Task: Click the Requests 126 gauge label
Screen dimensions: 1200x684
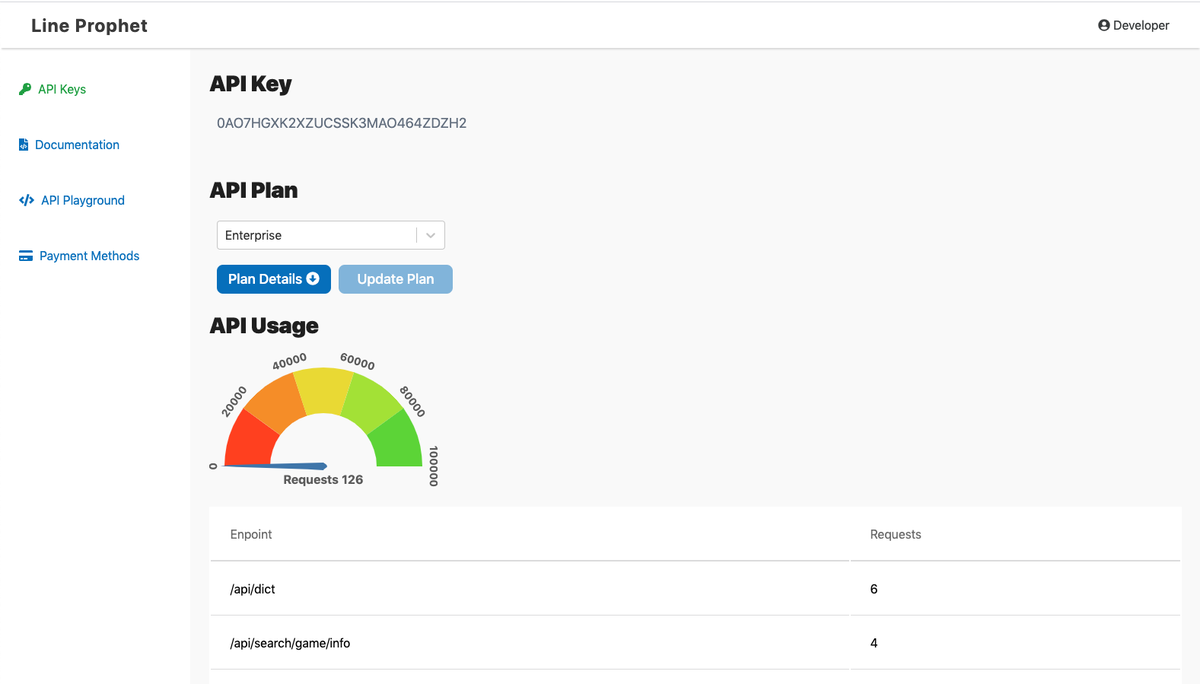Action: pyautogui.click(x=323, y=480)
